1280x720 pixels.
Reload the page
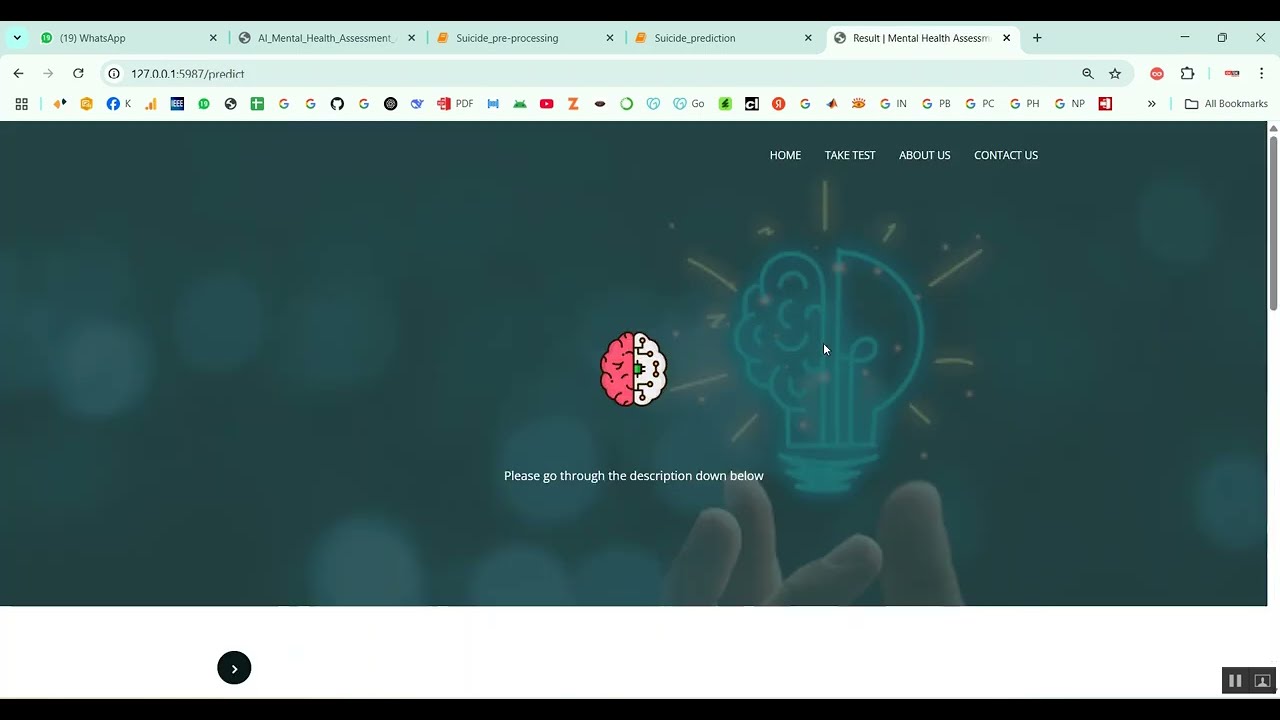pos(78,74)
